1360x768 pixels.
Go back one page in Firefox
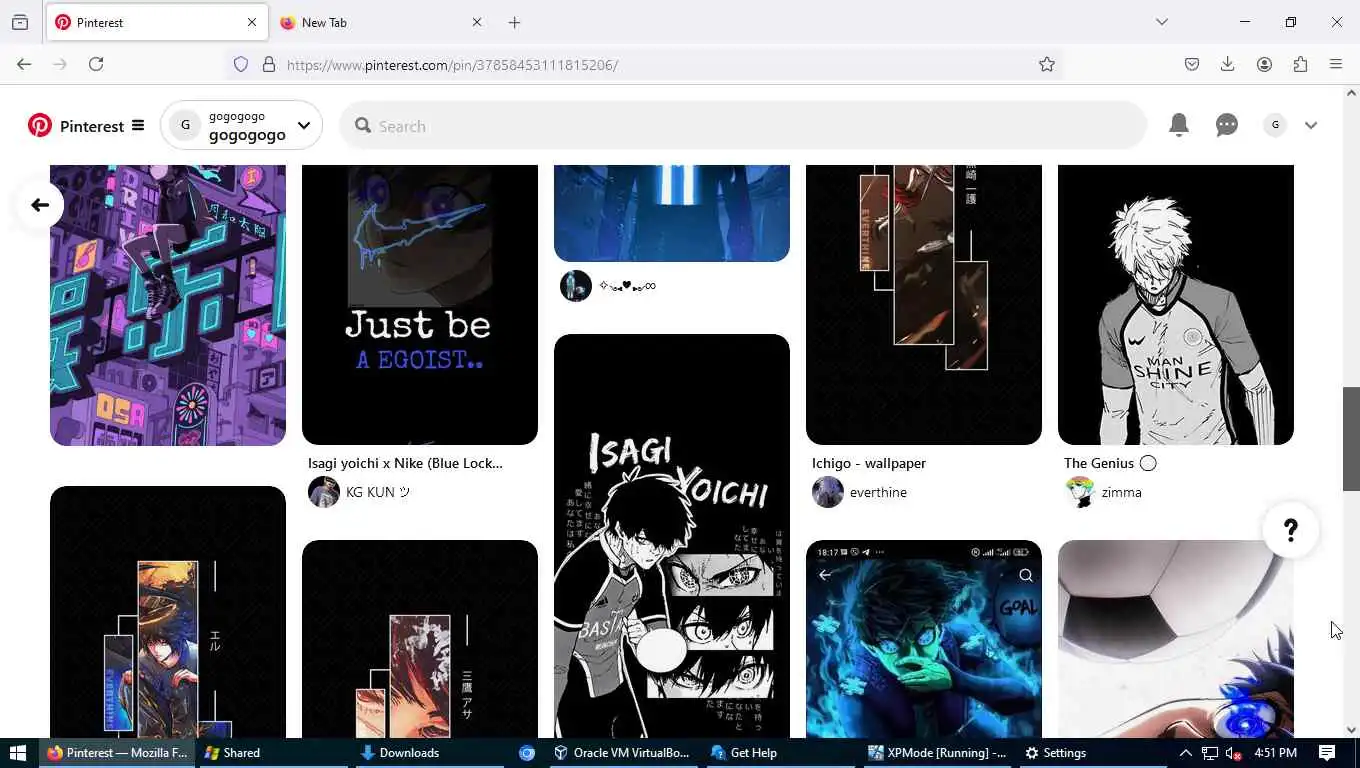click(24, 64)
